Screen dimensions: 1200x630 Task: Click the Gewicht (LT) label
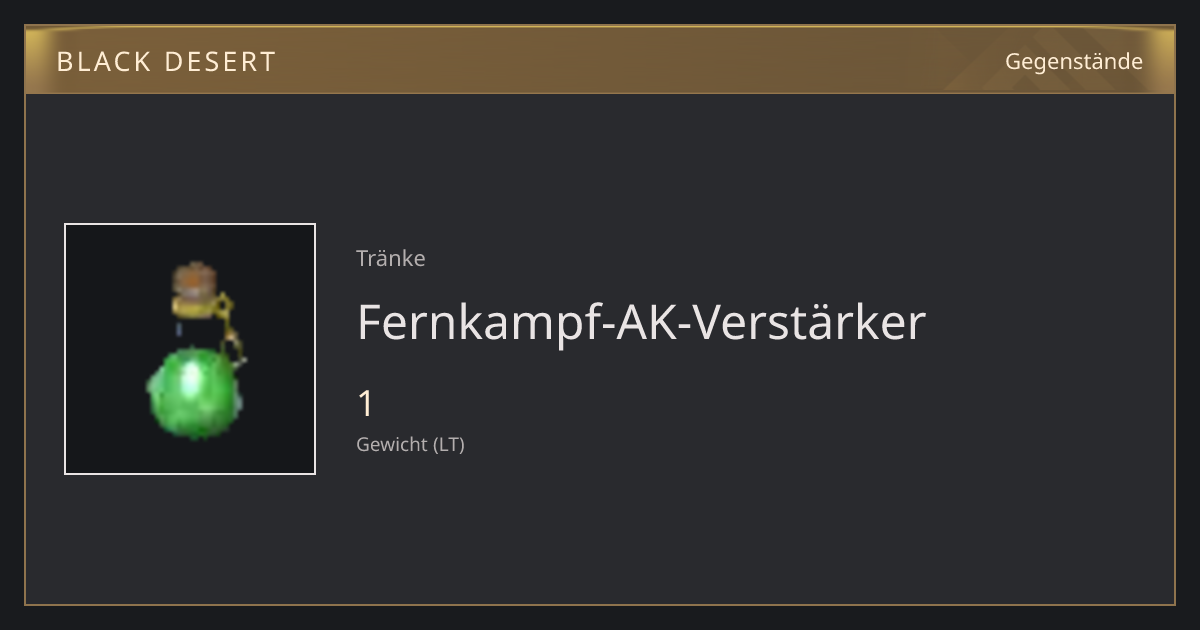411,444
